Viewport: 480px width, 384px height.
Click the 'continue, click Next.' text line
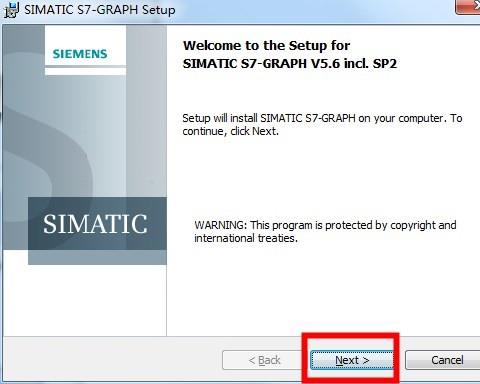click(x=230, y=131)
